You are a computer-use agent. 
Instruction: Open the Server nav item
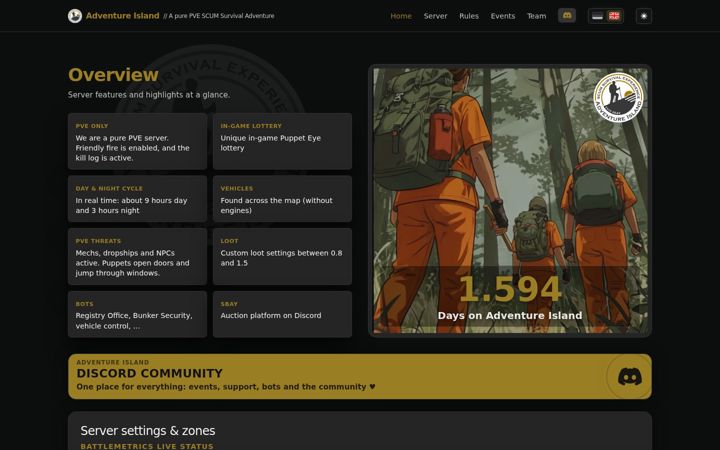pos(435,16)
